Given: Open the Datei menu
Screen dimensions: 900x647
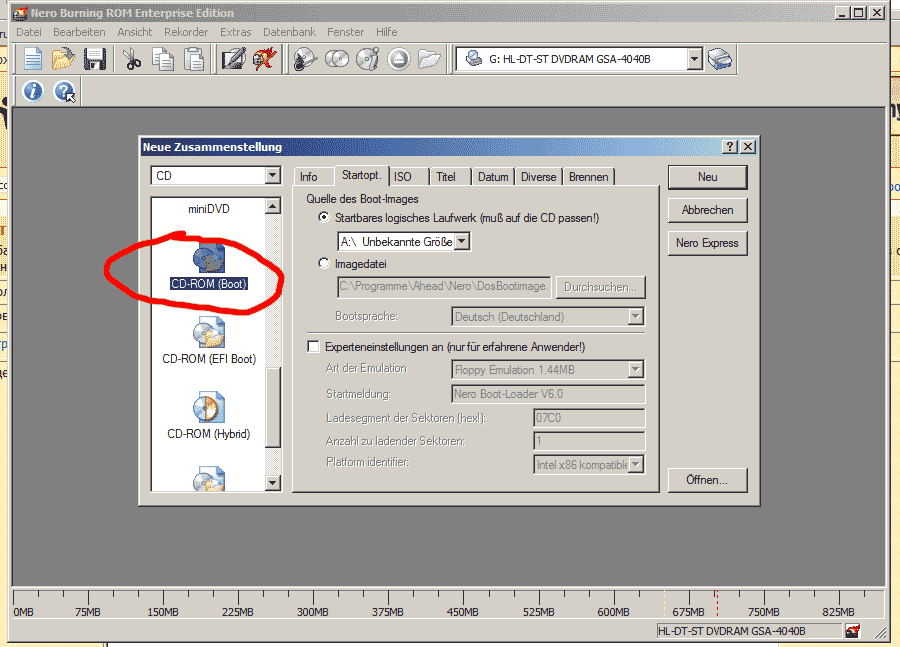Looking at the screenshot, I should 29,32.
